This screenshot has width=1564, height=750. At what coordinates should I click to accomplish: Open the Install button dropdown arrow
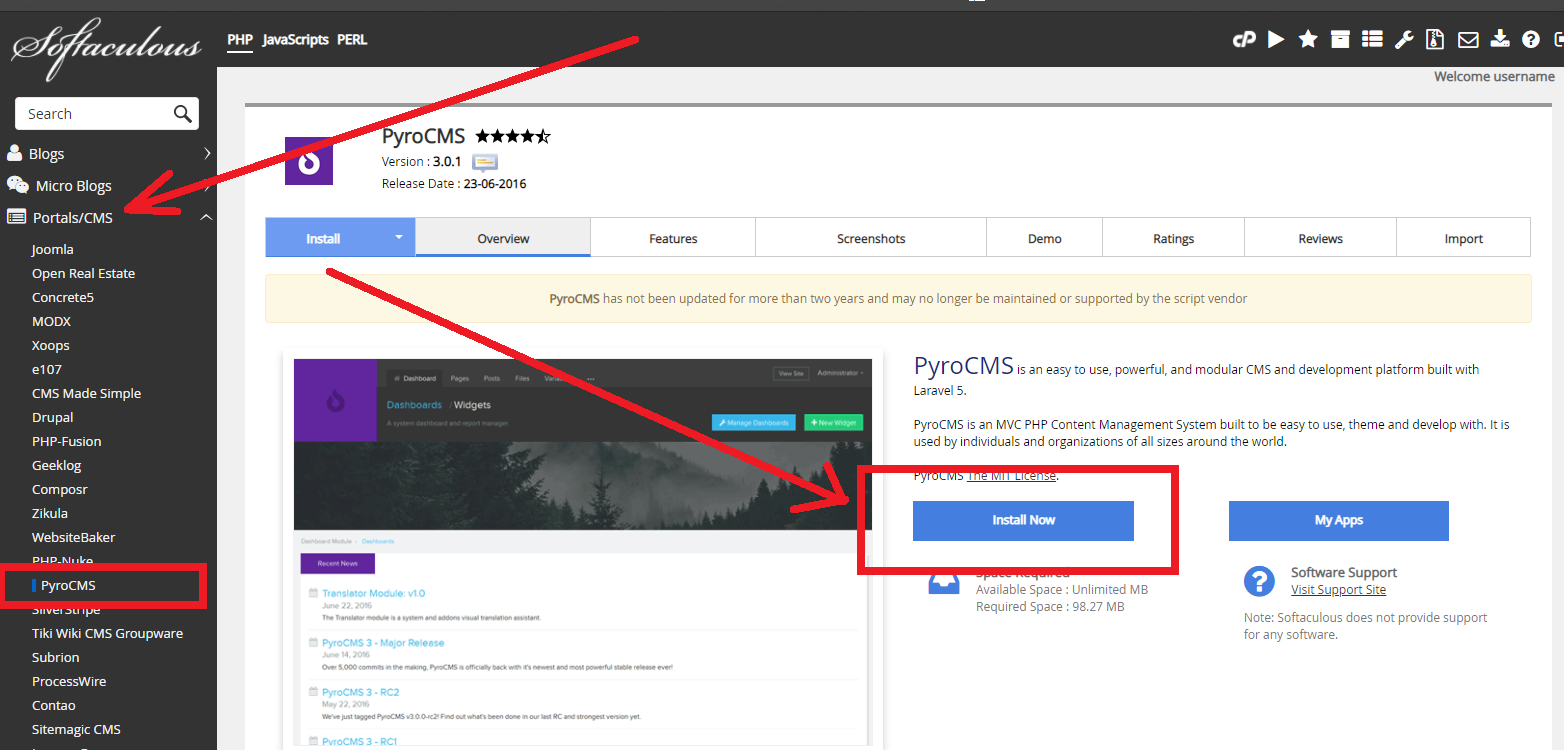click(x=397, y=237)
